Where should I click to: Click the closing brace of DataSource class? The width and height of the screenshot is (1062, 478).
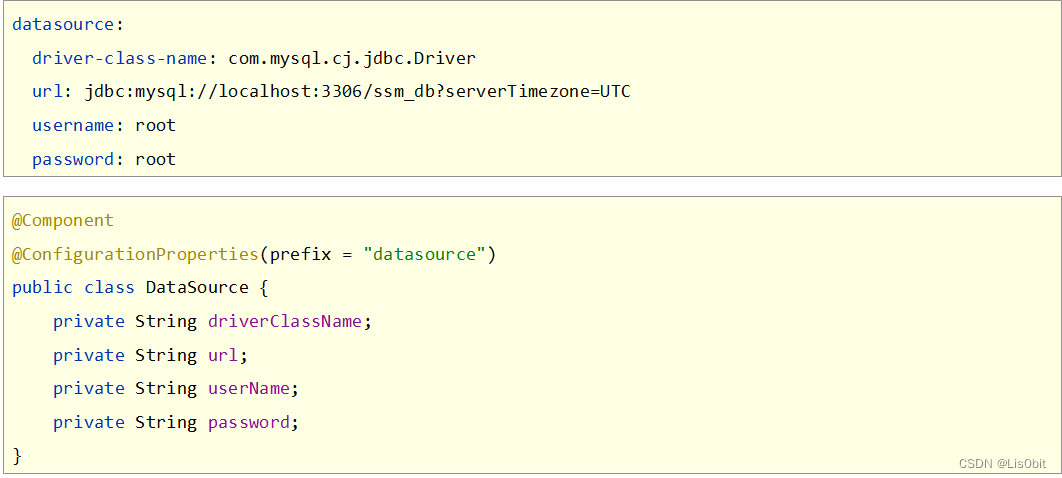17,455
